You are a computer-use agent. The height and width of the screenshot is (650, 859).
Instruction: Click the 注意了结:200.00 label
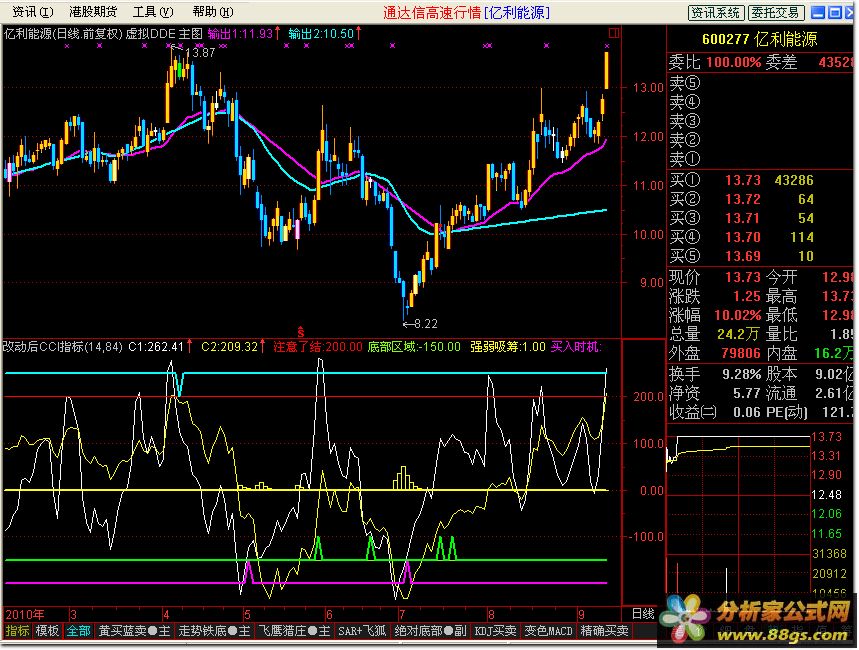tap(318, 347)
